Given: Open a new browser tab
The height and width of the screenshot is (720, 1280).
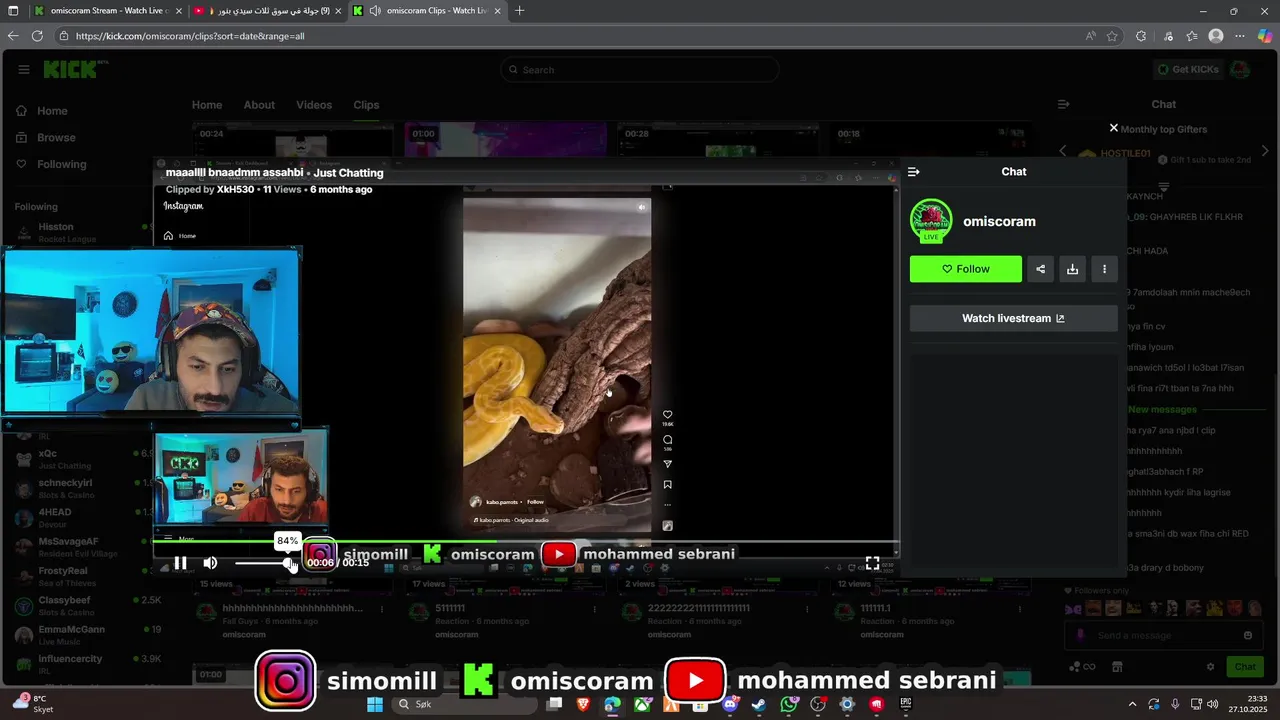Looking at the screenshot, I should [519, 11].
